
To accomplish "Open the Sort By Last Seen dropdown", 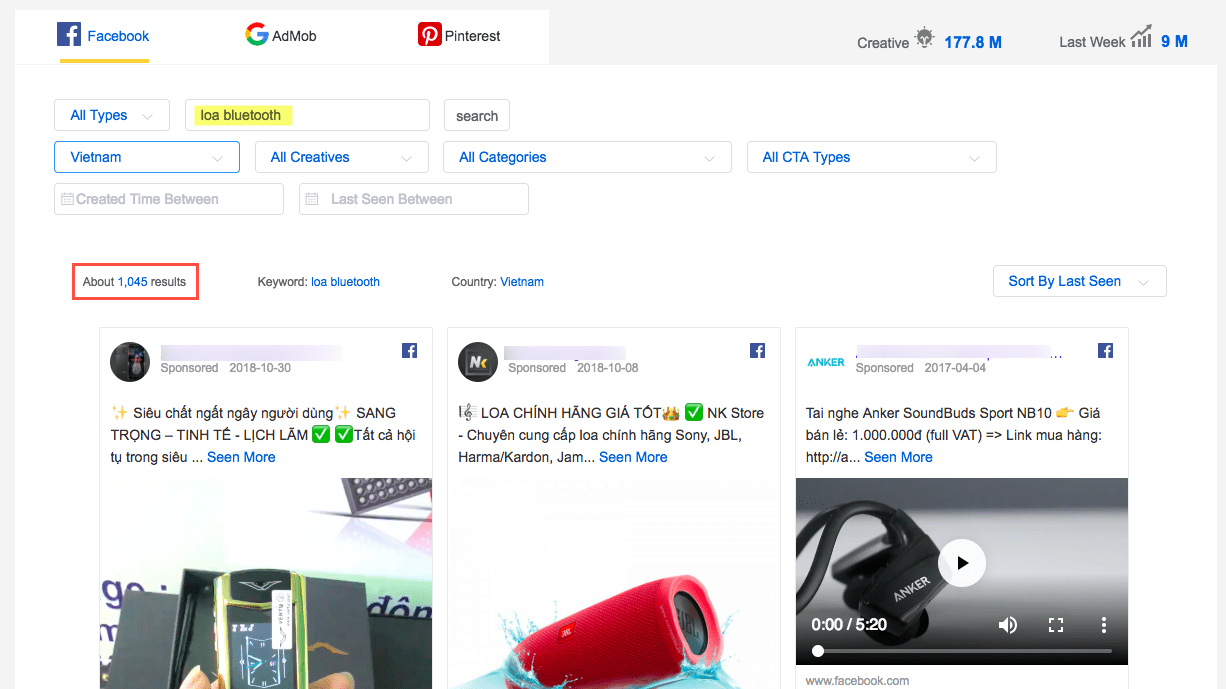I will (x=1080, y=281).
